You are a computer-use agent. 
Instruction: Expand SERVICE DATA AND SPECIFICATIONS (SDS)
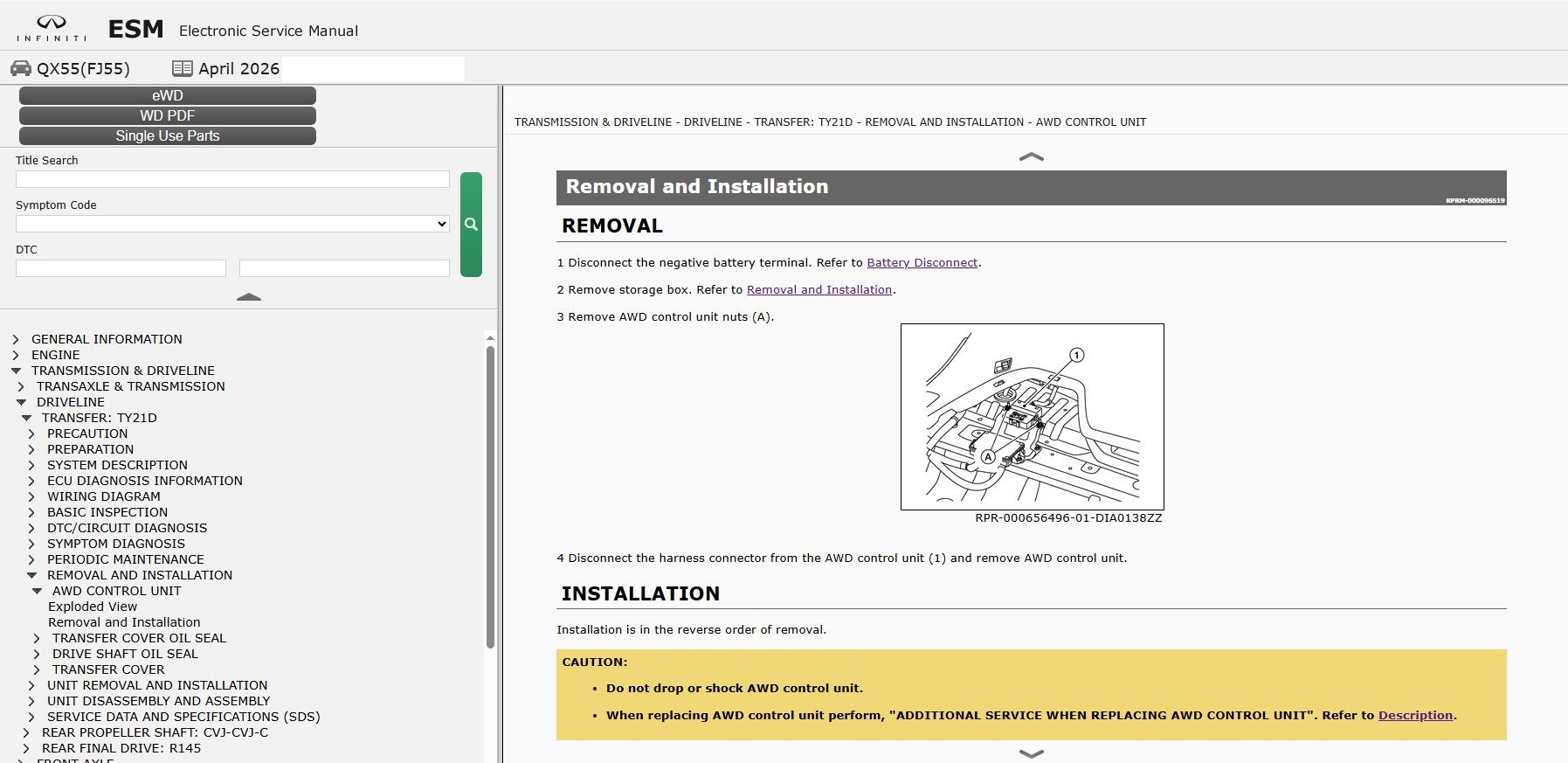point(31,717)
